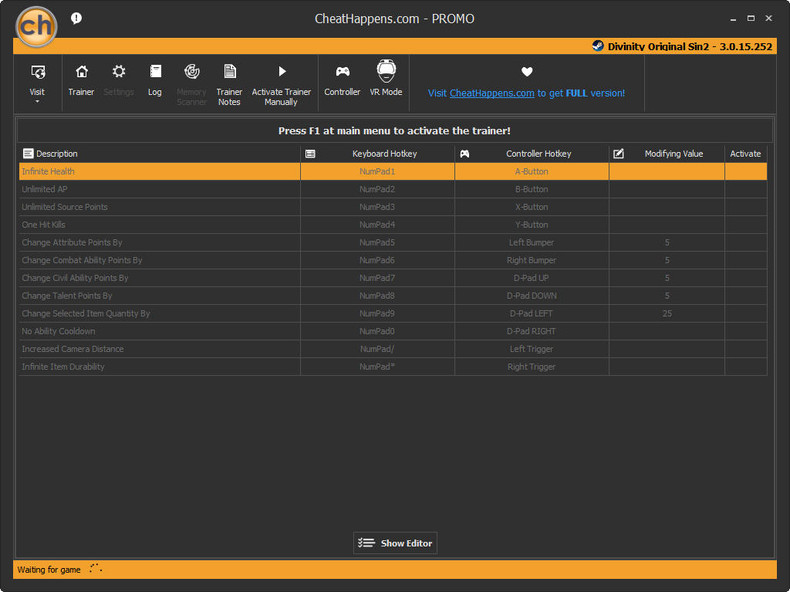
Task: Select Change Selected Item Quantity By
Action: point(393,313)
